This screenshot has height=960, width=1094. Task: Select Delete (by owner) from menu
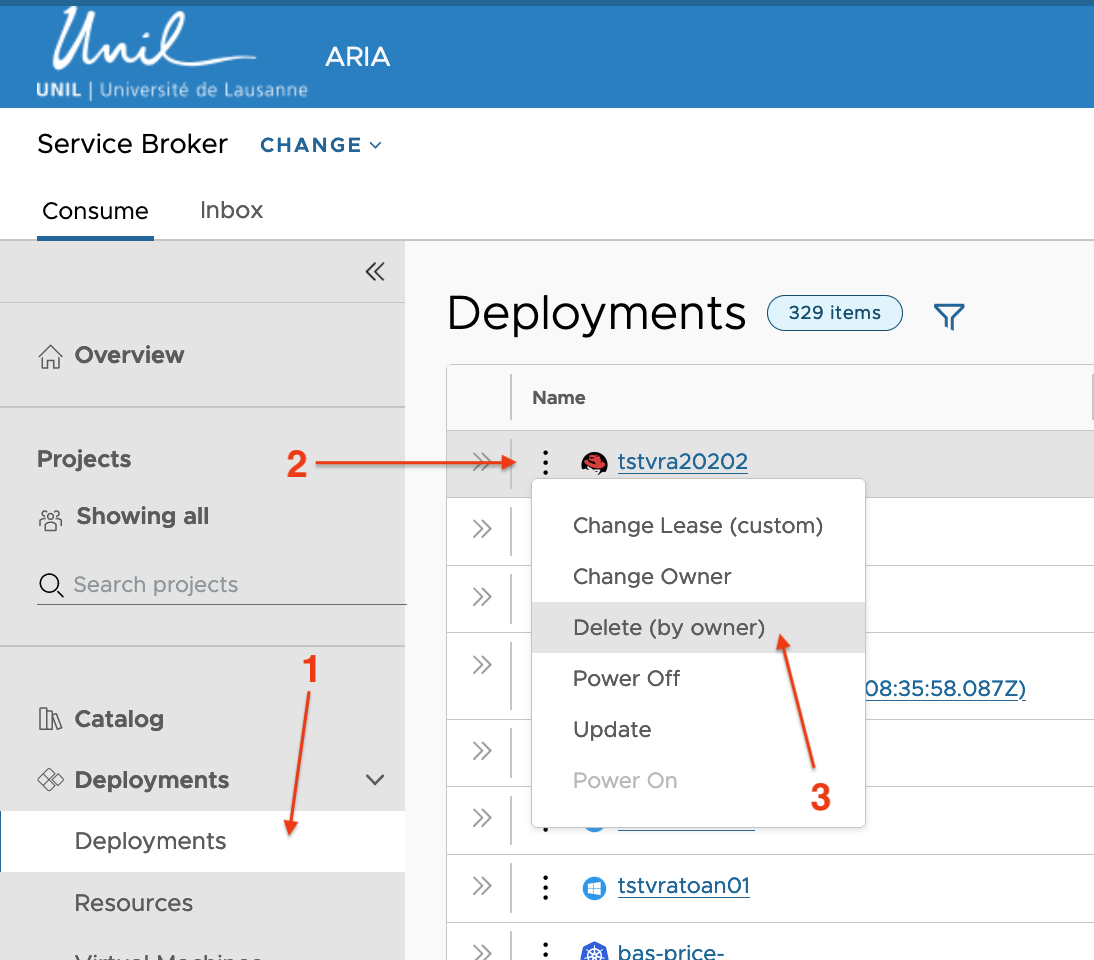pos(668,628)
